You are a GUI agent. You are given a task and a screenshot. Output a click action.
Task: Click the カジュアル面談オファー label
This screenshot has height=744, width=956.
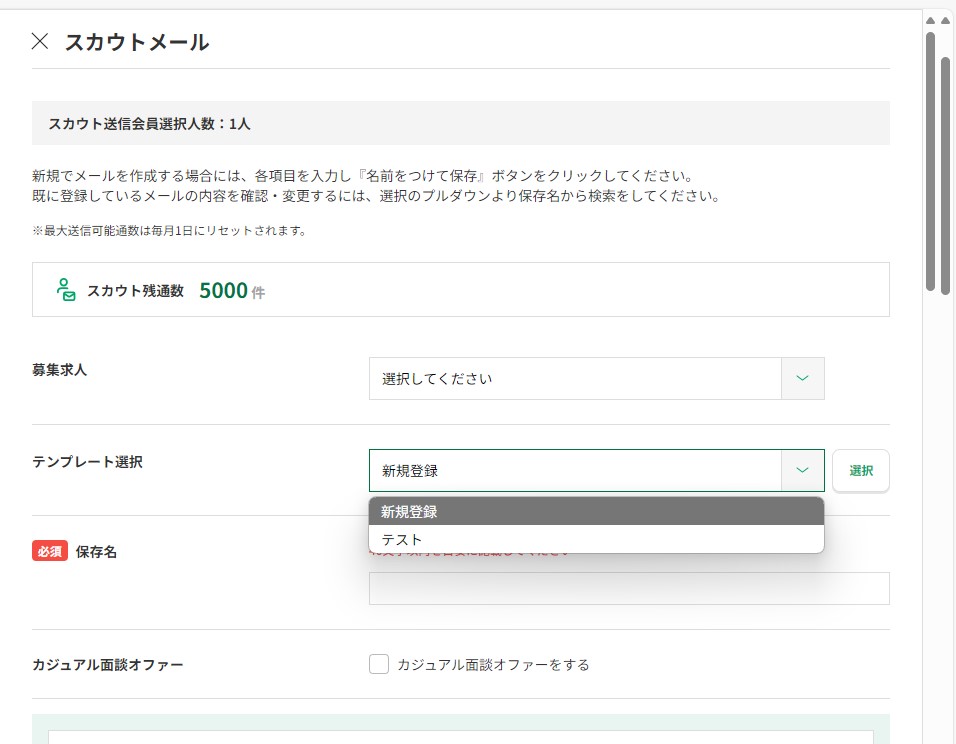coord(108,665)
